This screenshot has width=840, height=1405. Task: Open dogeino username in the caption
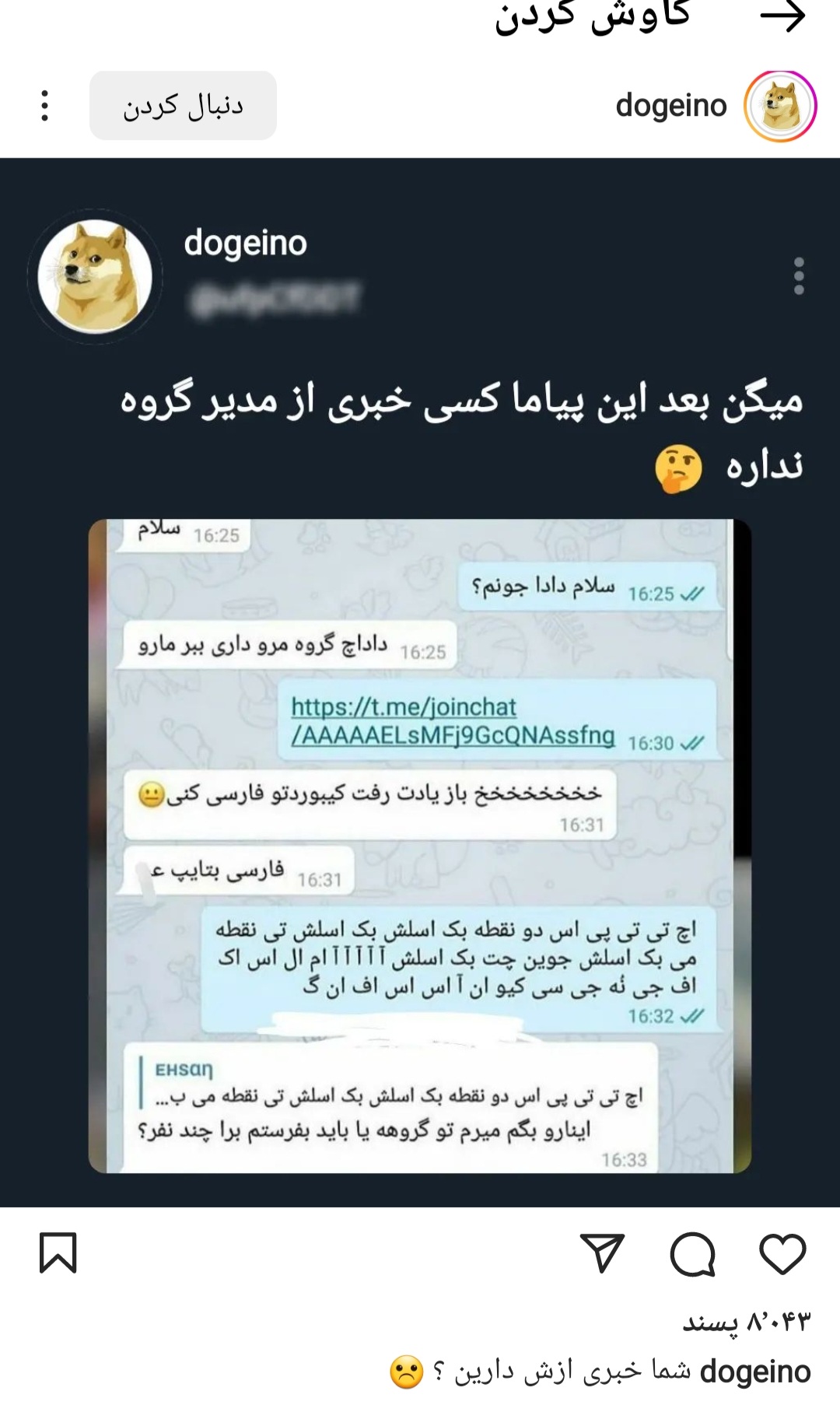pyautogui.click(x=755, y=1372)
